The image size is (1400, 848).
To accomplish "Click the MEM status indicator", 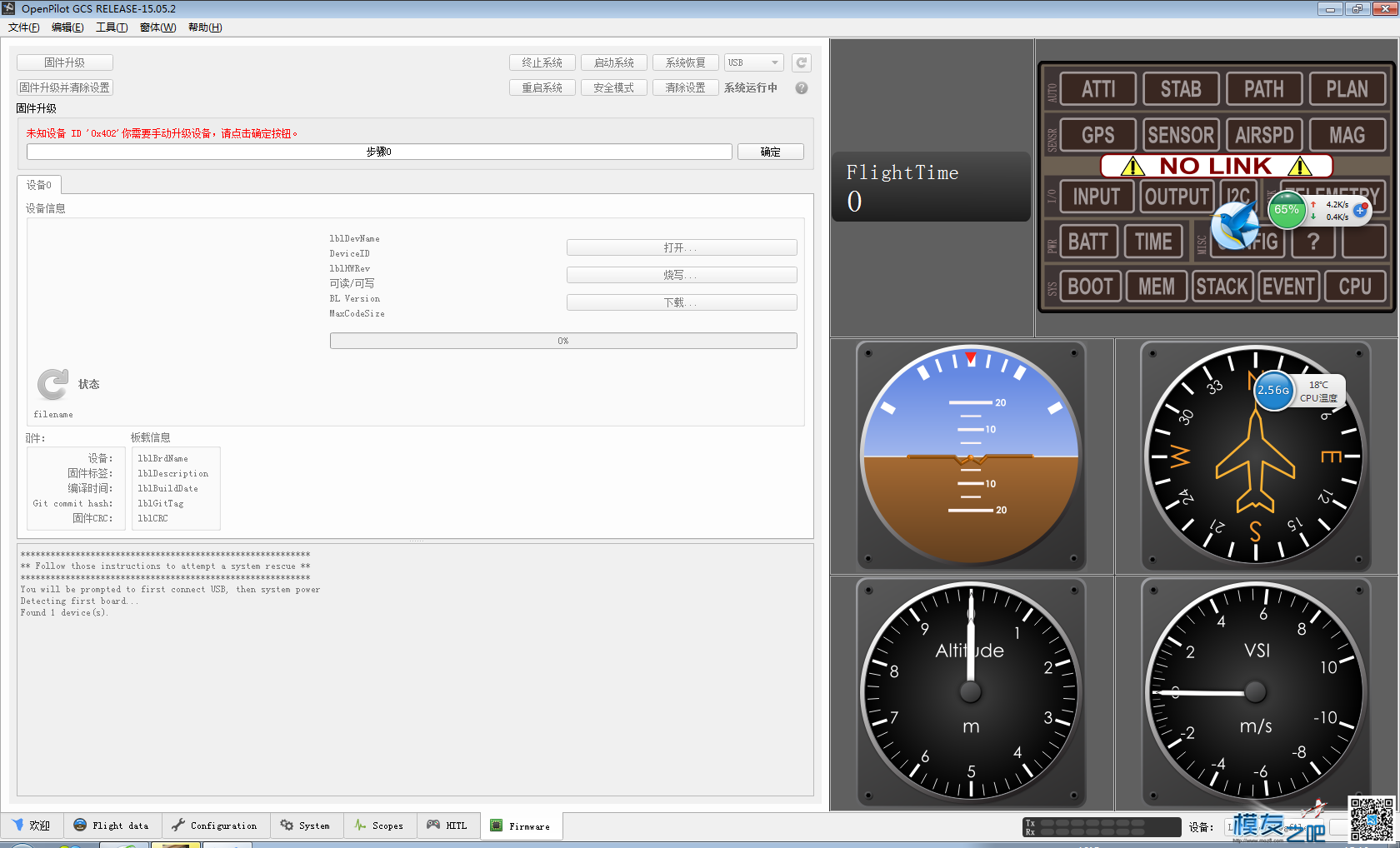I will 1157,287.
